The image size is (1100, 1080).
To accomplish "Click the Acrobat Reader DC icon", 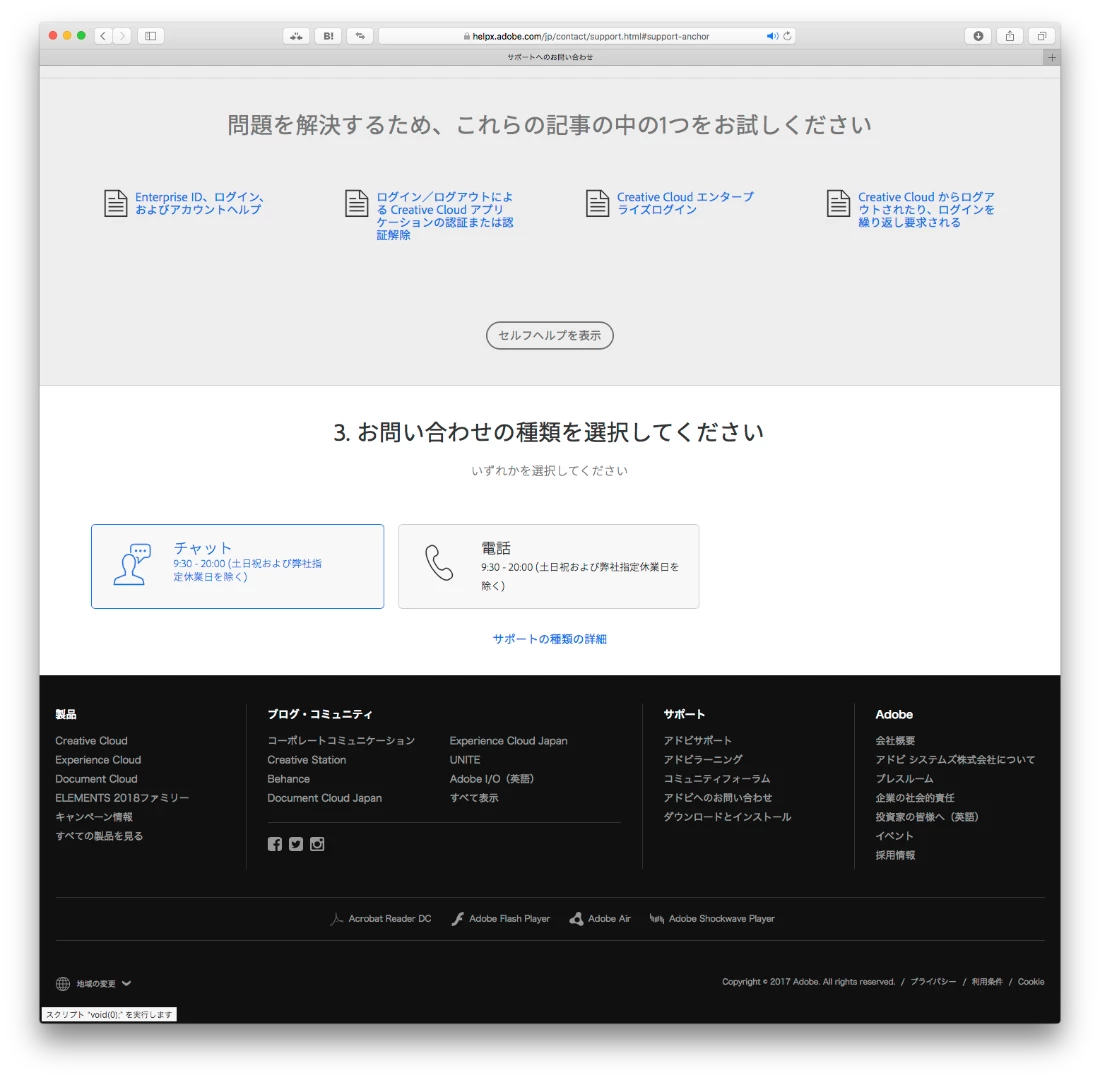I will point(337,919).
